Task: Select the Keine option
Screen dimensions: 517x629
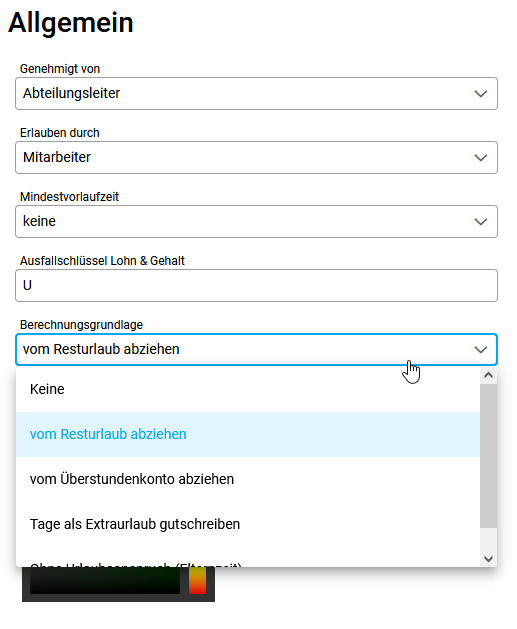Action: [x=248, y=389]
